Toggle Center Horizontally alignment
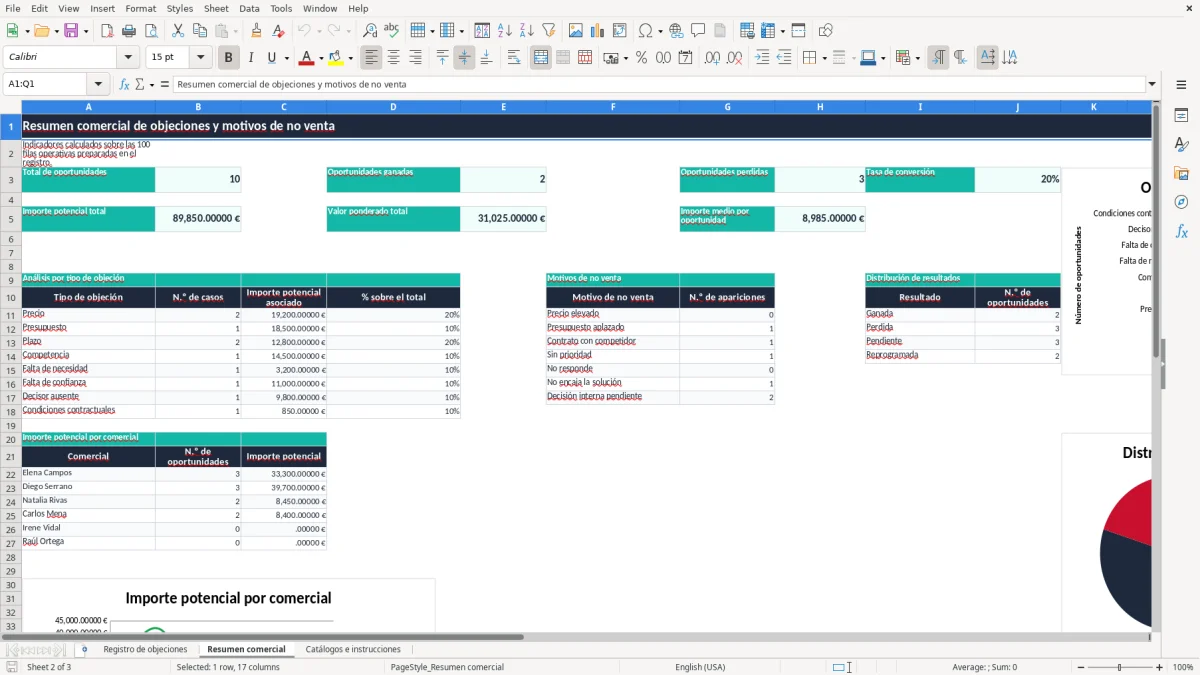Screen dimensions: 1200x675 coord(393,58)
